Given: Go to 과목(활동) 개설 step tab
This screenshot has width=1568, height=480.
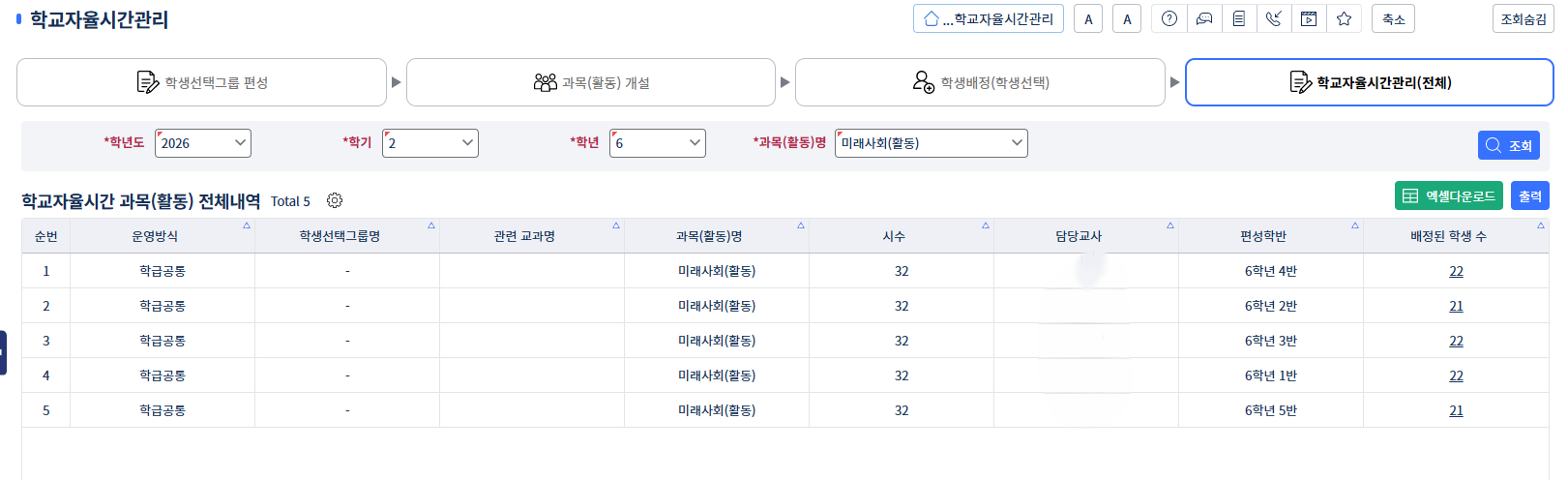Looking at the screenshot, I should [x=591, y=82].
